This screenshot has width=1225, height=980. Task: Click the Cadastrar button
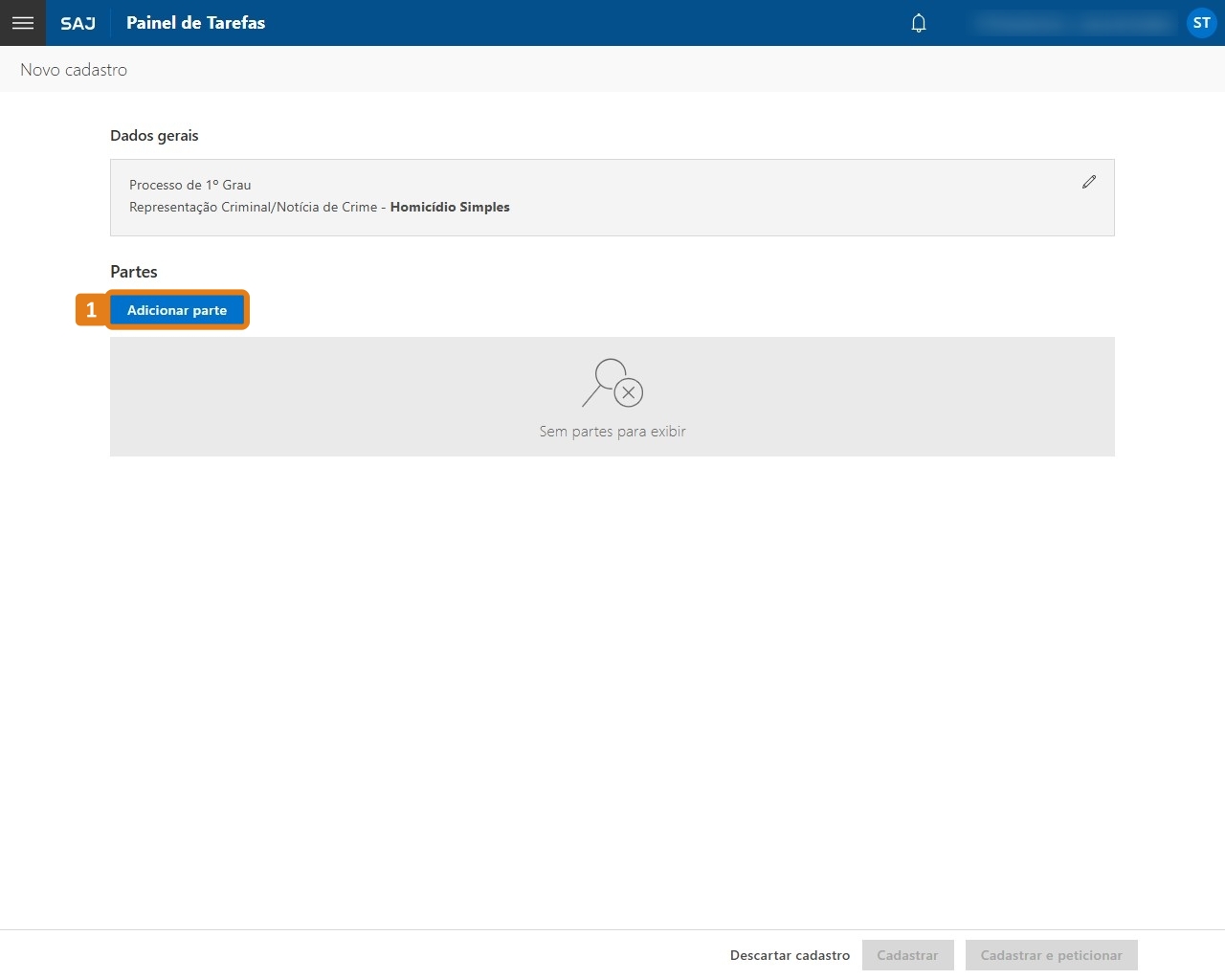(x=907, y=954)
